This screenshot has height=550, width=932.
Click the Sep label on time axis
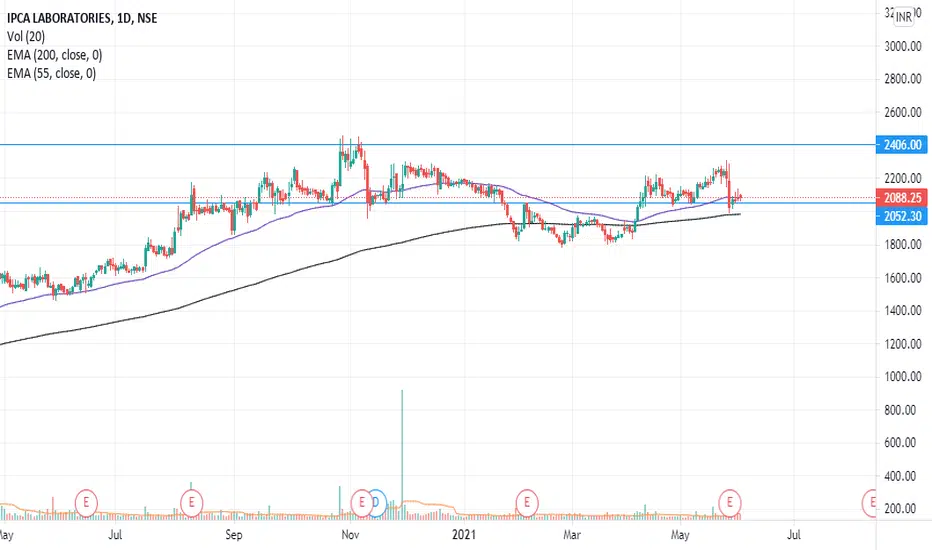tap(234, 535)
